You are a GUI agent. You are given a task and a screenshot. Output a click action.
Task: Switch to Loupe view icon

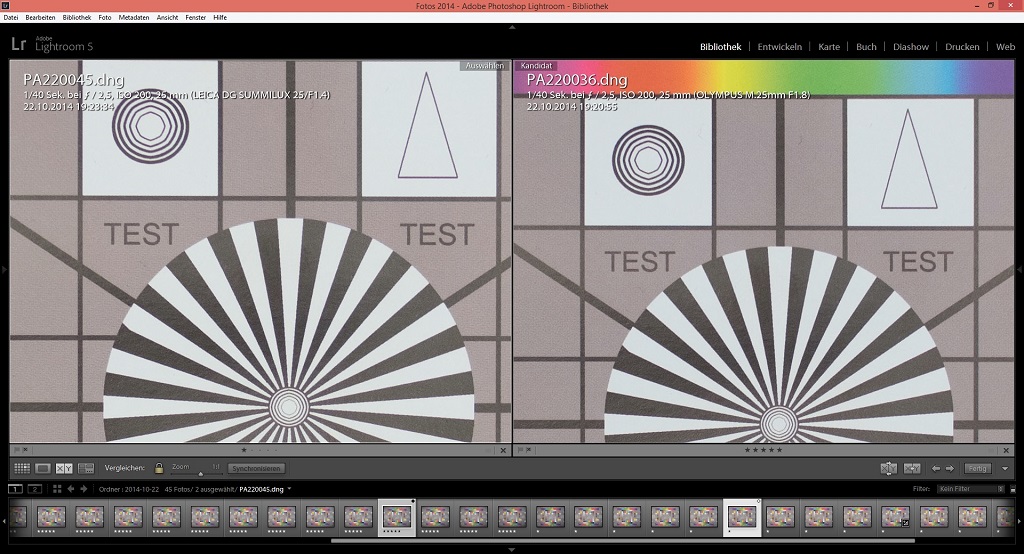(43, 468)
